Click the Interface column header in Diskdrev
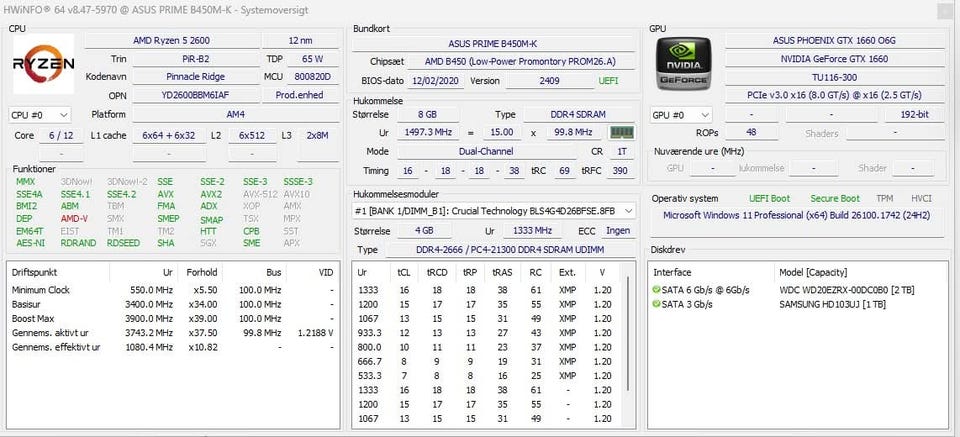Viewport: 960px width, 437px height. pos(672,272)
